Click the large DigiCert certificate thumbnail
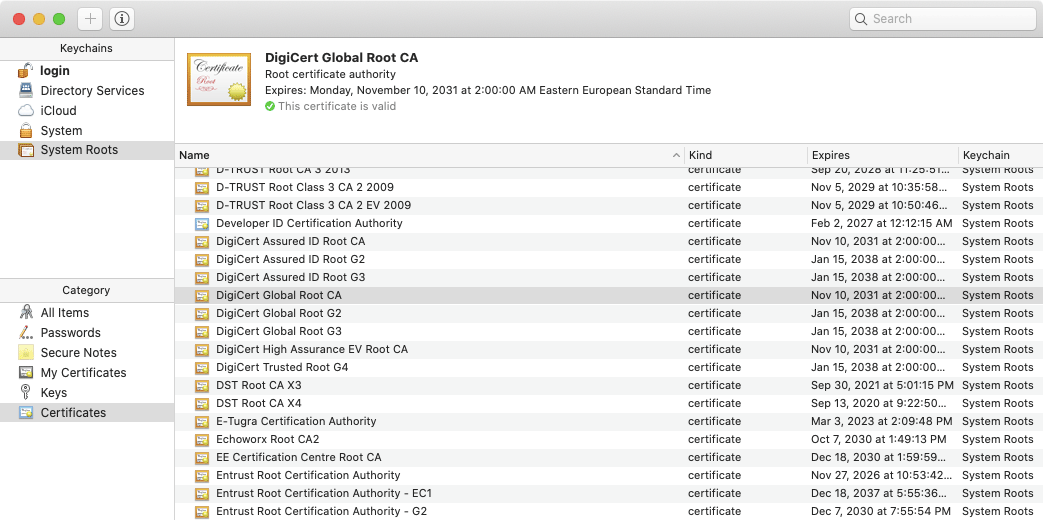The height and width of the screenshot is (520, 1043). coord(219,80)
